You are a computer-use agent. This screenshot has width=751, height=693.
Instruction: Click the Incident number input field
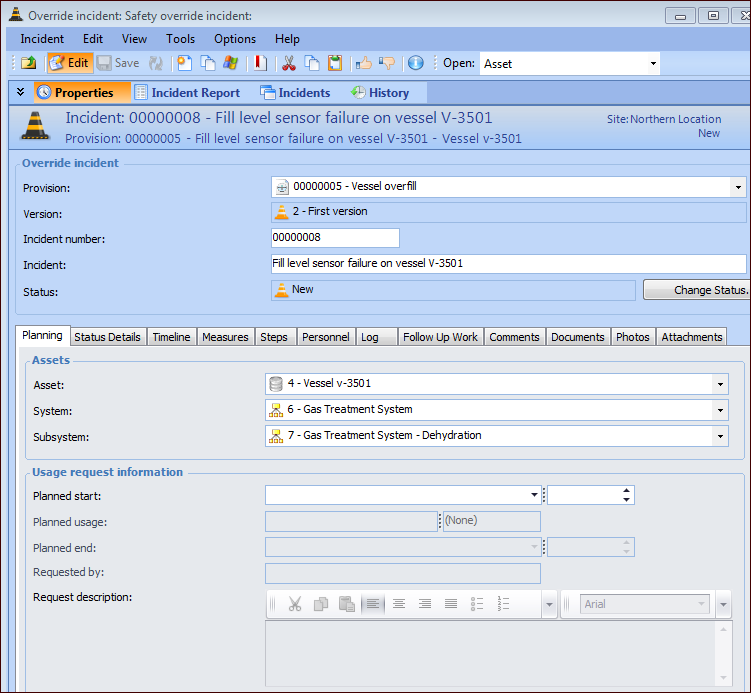pyautogui.click(x=335, y=238)
